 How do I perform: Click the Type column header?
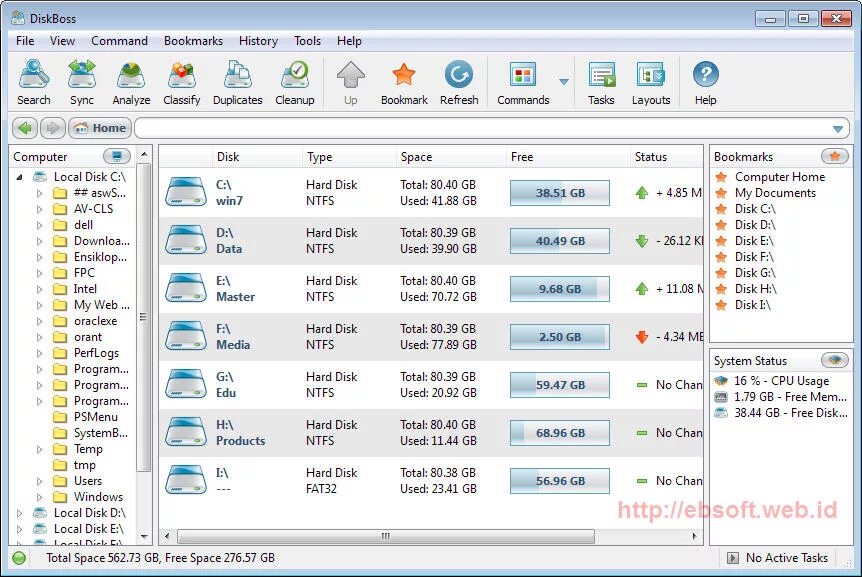(349, 157)
